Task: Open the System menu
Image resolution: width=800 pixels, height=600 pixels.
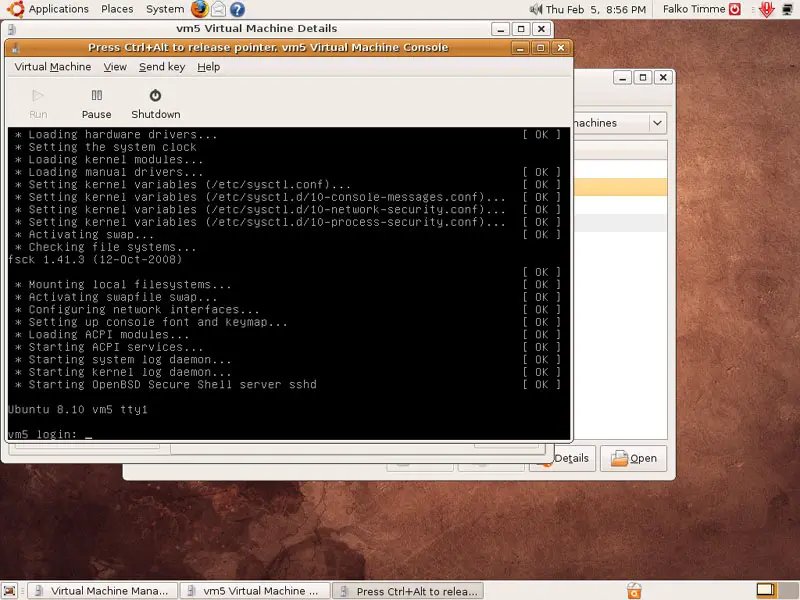Action: pyautogui.click(x=165, y=9)
